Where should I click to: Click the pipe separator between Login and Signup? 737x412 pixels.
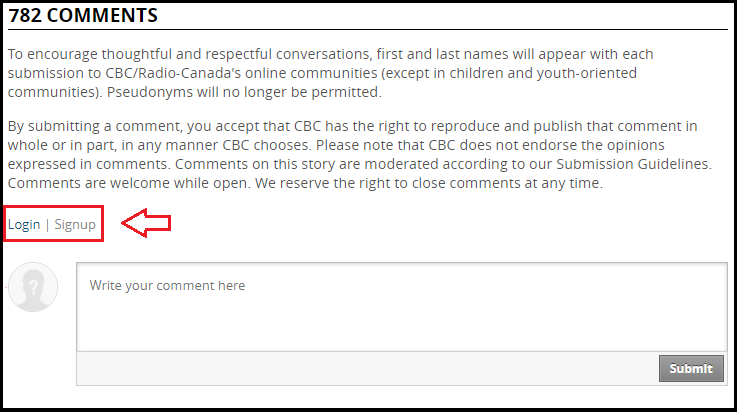pyautogui.click(x=47, y=225)
